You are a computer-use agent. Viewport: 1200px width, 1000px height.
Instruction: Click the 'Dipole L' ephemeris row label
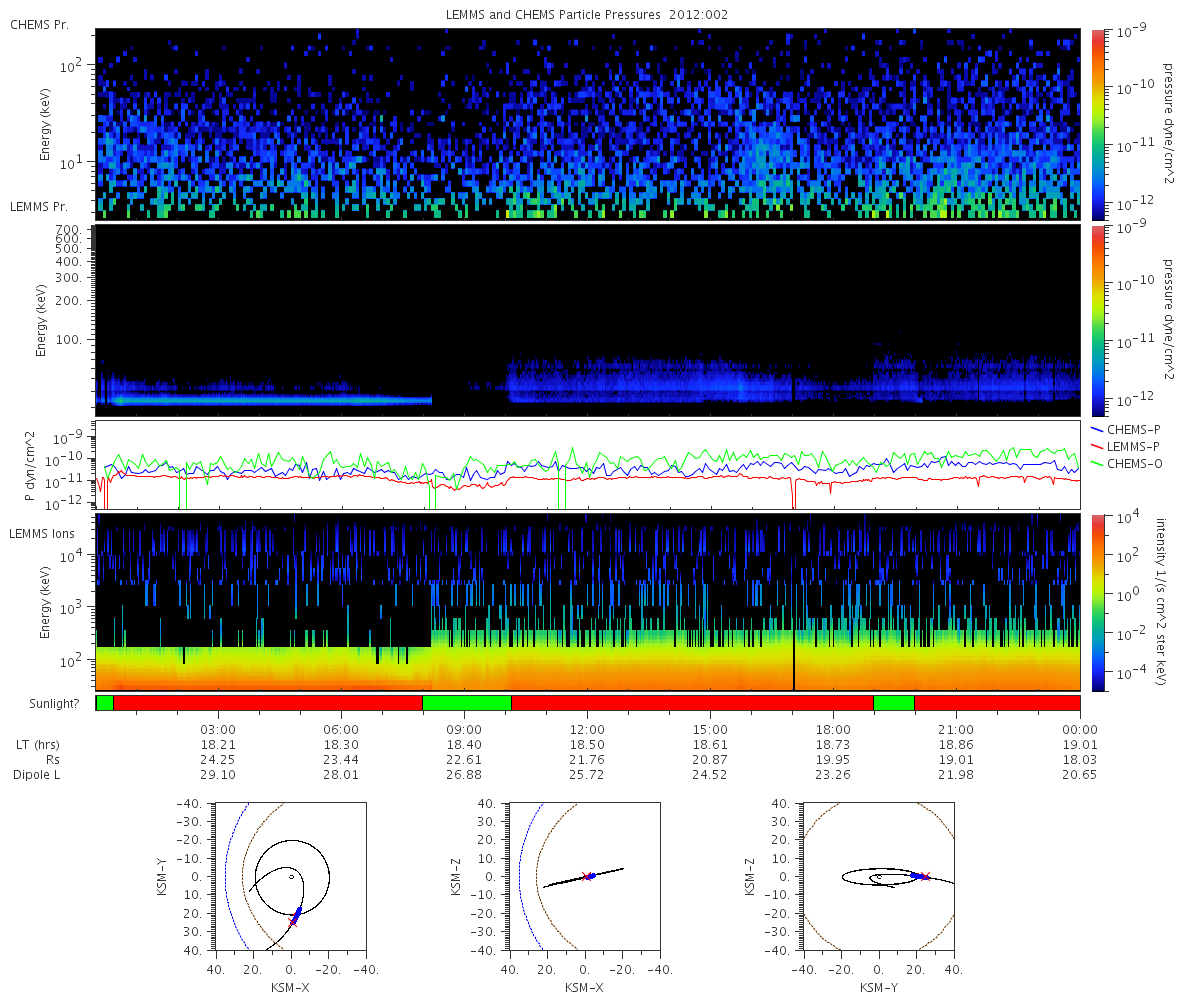point(38,775)
